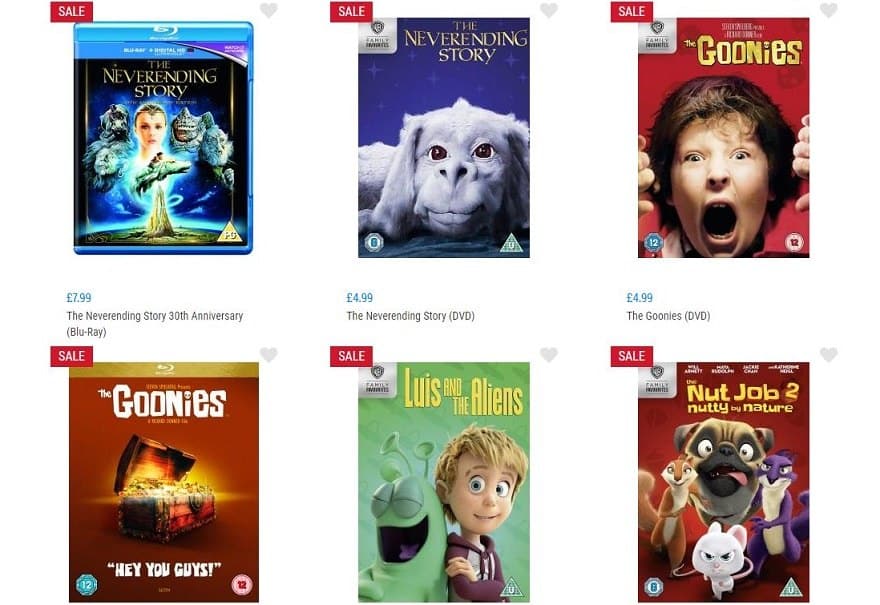Click £7.99 price of Neverending Story Blu-Ray
The image size is (880, 605).
tap(79, 297)
